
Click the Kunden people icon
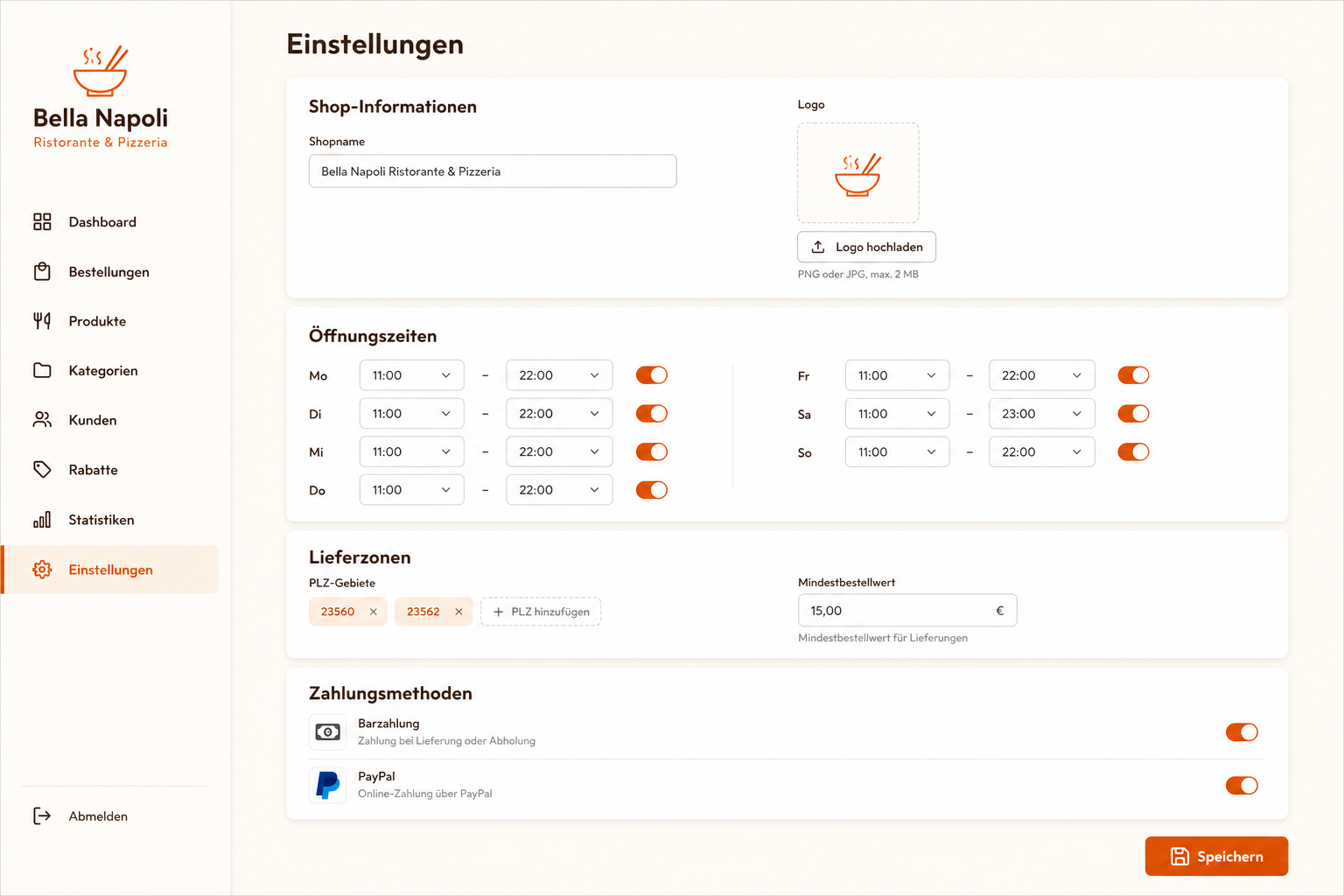tap(42, 420)
